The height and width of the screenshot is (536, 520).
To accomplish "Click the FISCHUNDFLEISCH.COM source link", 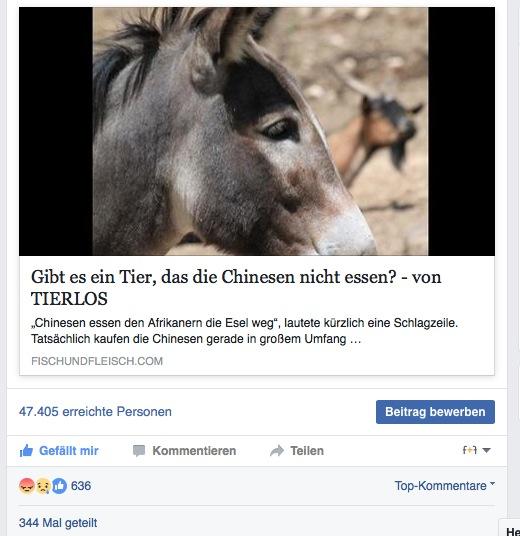I will (x=97, y=361).
